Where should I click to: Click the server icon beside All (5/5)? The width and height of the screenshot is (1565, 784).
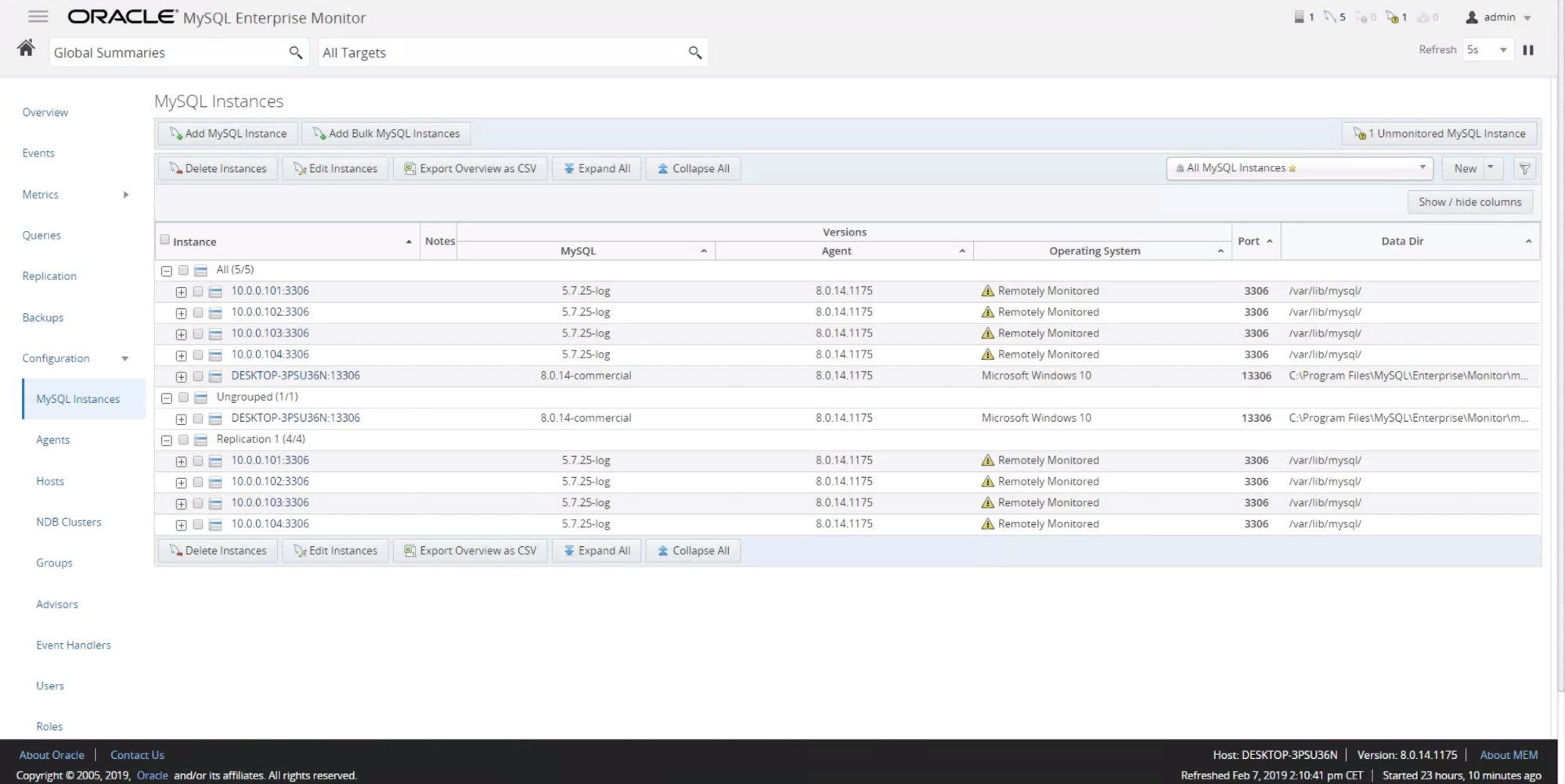(200, 271)
